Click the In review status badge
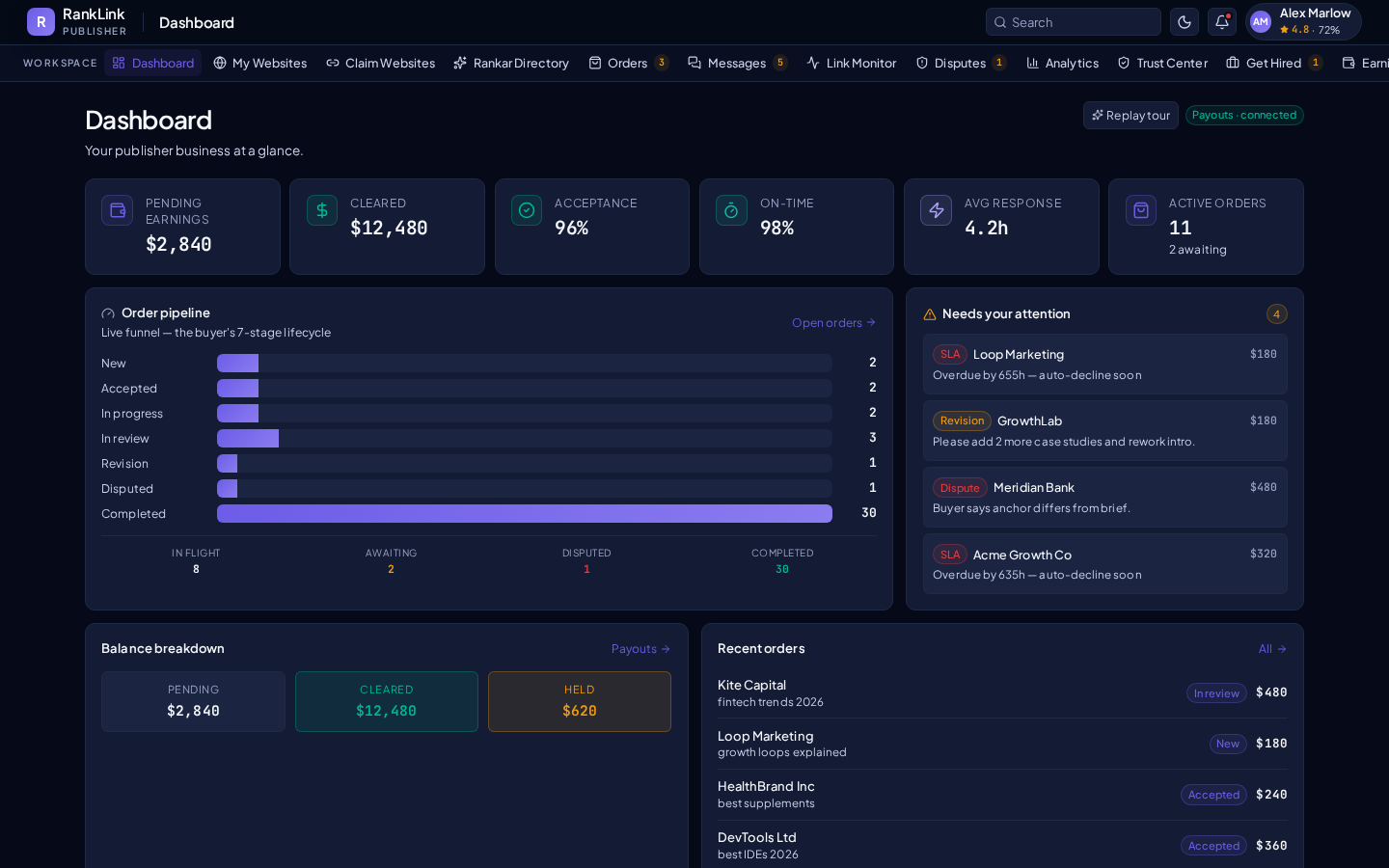This screenshot has height=868, width=1389. click(1216, 692)
